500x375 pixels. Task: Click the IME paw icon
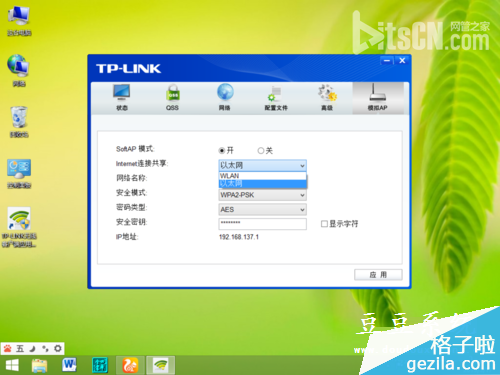7,349
